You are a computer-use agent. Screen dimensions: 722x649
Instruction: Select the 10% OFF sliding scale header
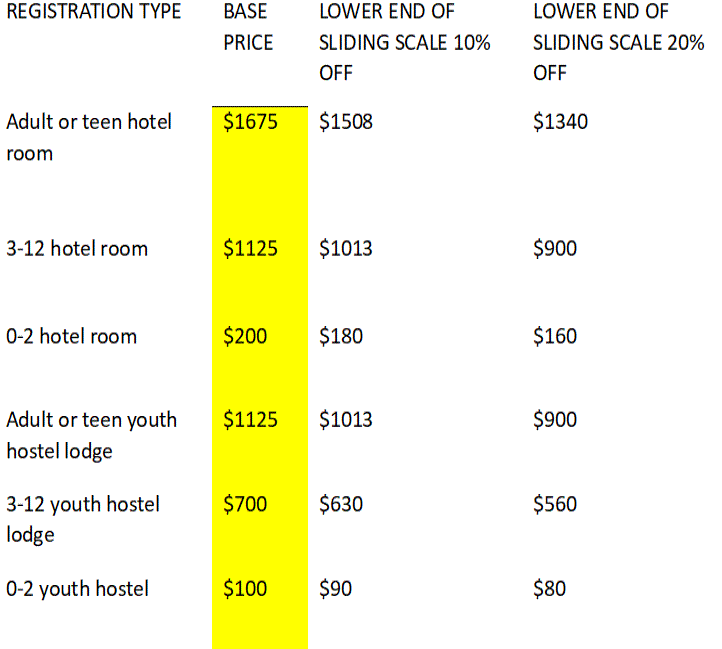405,42
